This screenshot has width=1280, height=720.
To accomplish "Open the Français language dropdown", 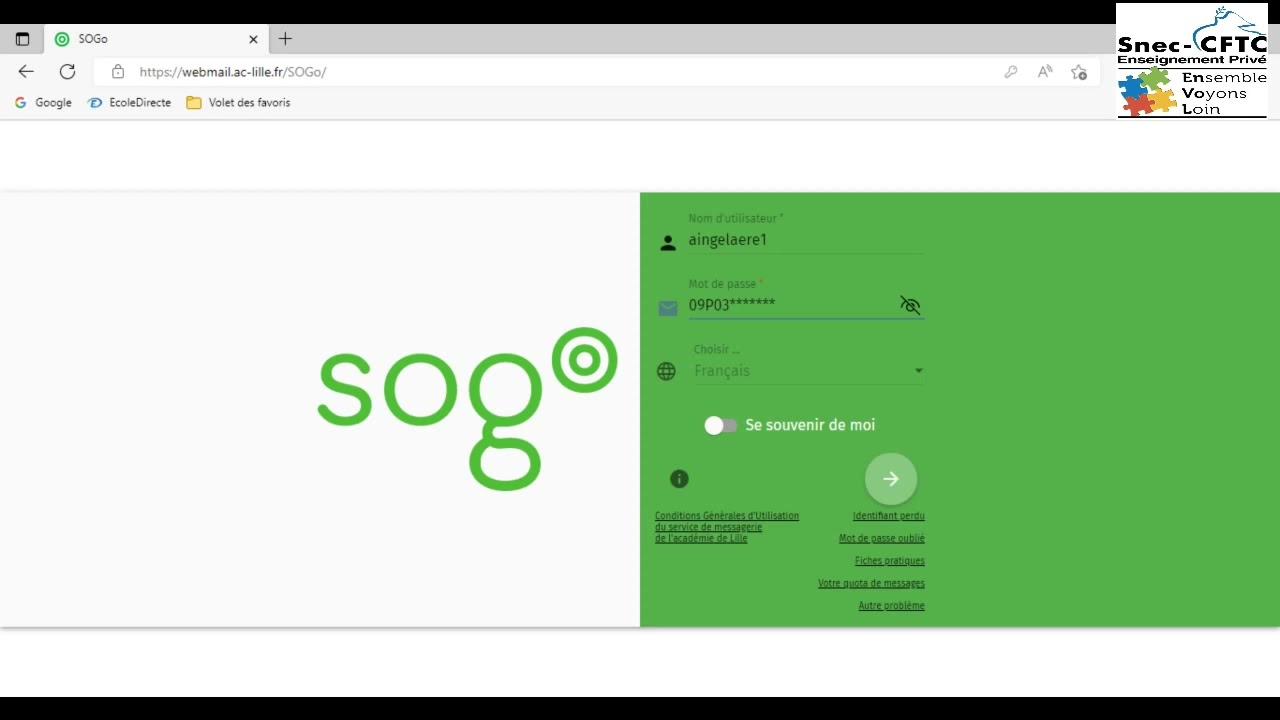I will (808, 371).
